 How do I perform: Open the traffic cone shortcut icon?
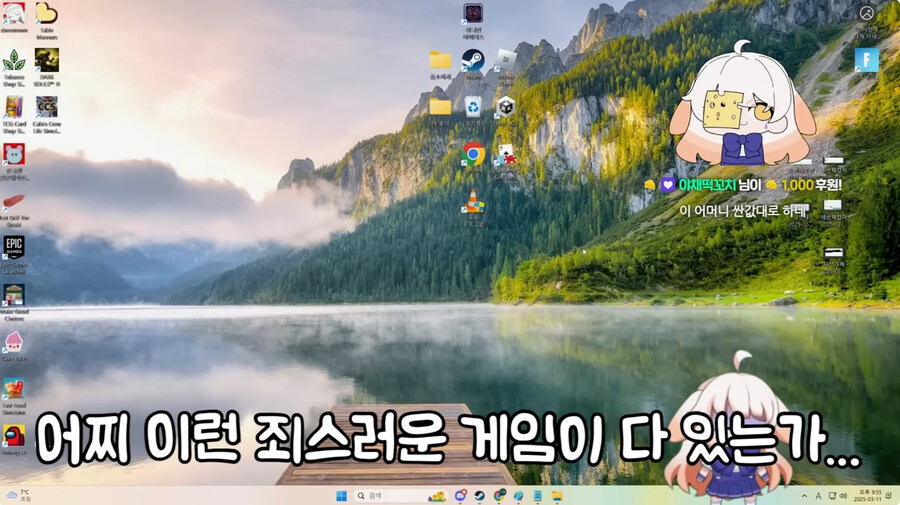point(474,201)
